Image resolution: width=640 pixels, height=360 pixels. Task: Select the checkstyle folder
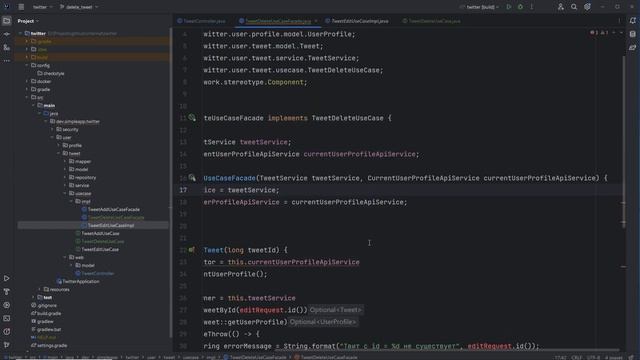pos(51,73)
